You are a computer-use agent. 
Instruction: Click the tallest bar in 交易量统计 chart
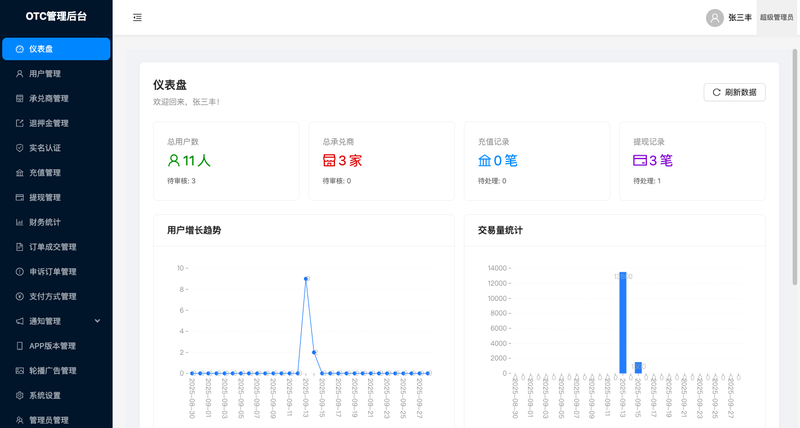click(622, 322)
